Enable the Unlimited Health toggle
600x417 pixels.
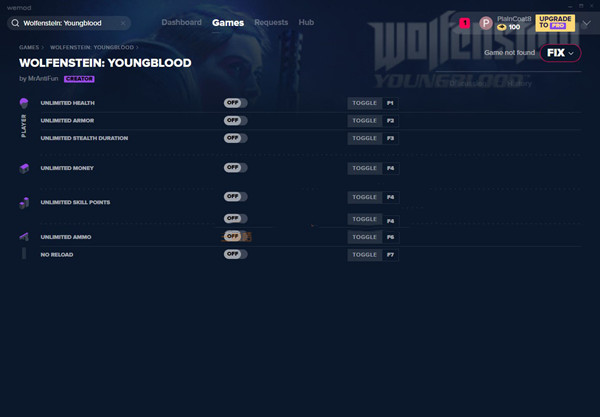[x=235, y=103]
